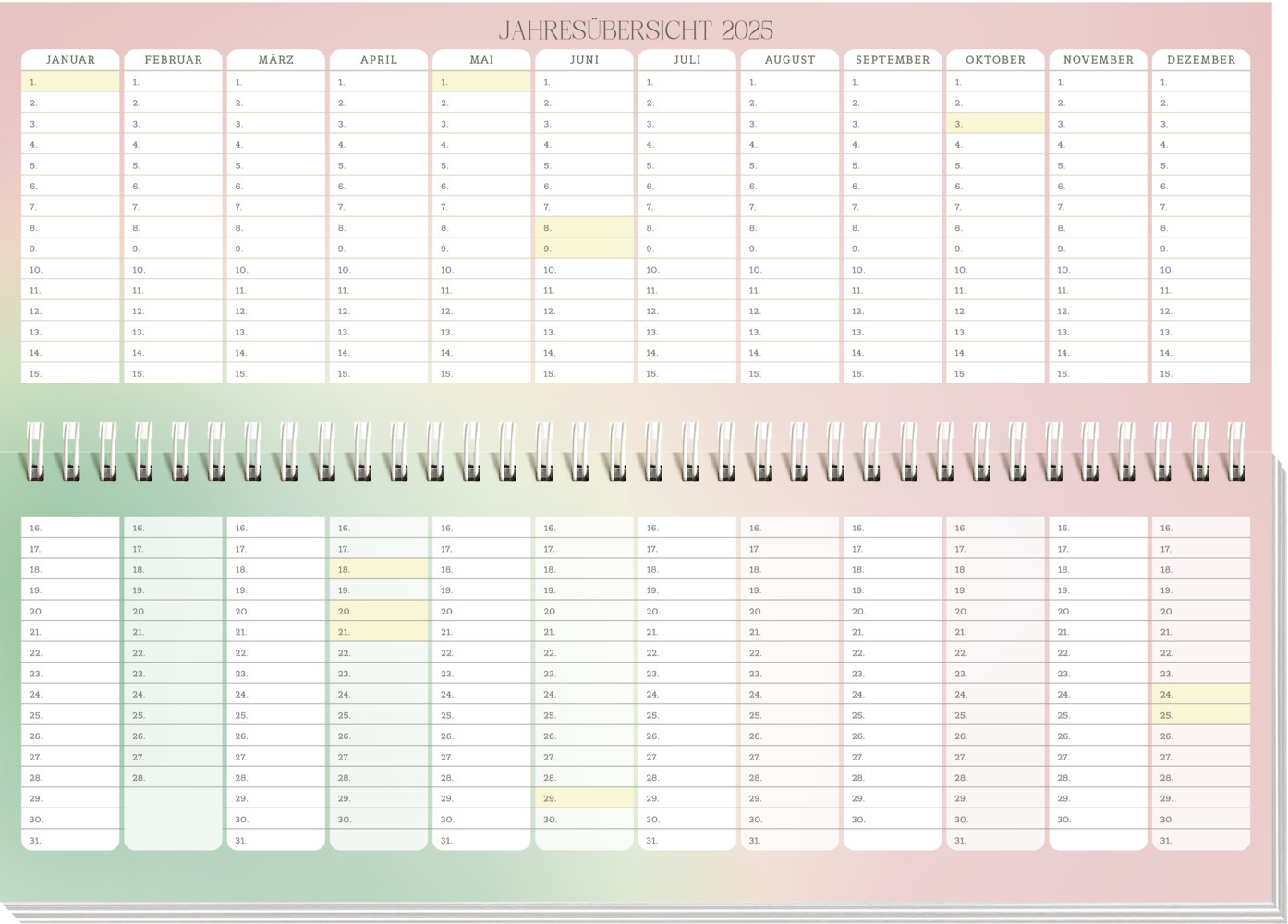This screenshot has height=924, width=1288.
Task: Click highlighted 25. row in Dezember
Action: click(1201, 715)
